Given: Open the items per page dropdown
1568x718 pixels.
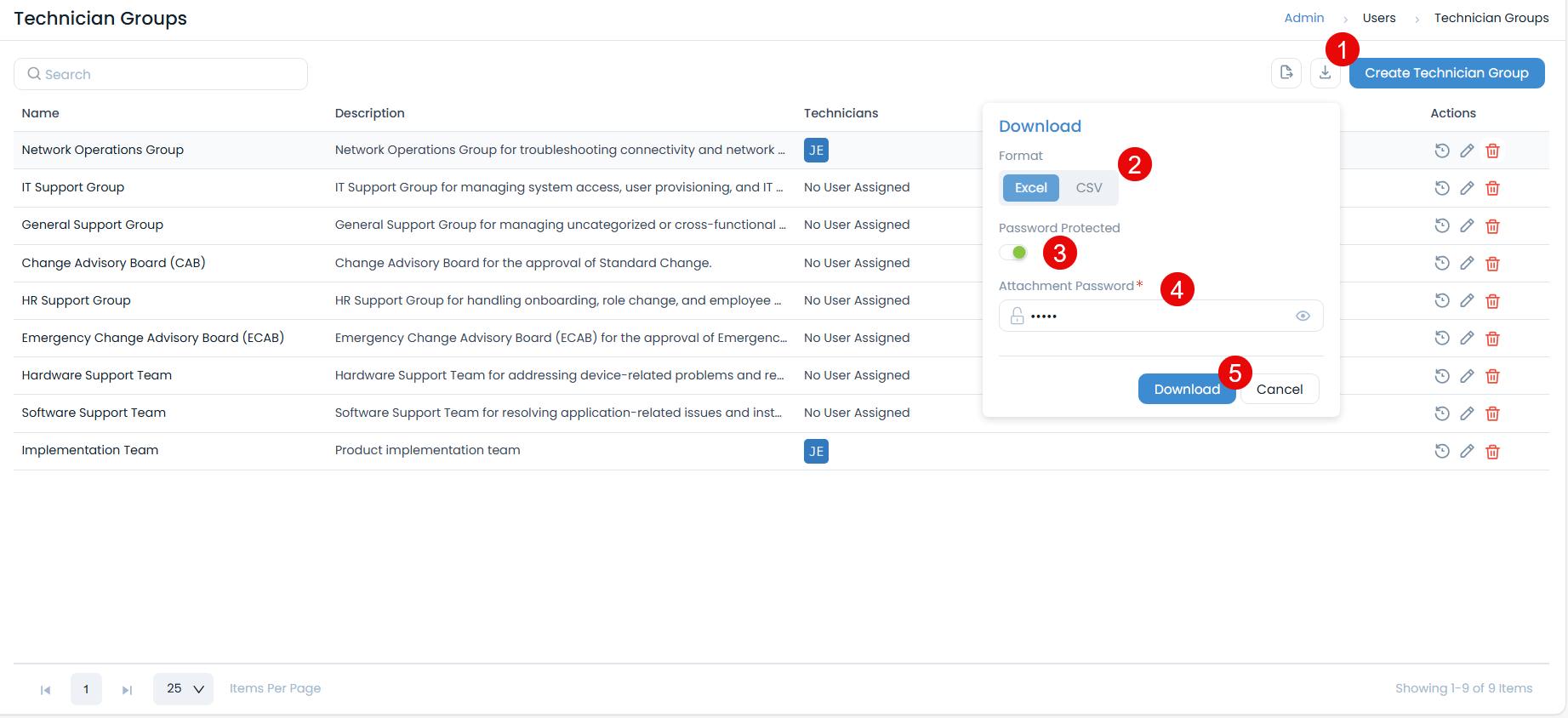Looking at the screenshot, I should coord(184,689).
